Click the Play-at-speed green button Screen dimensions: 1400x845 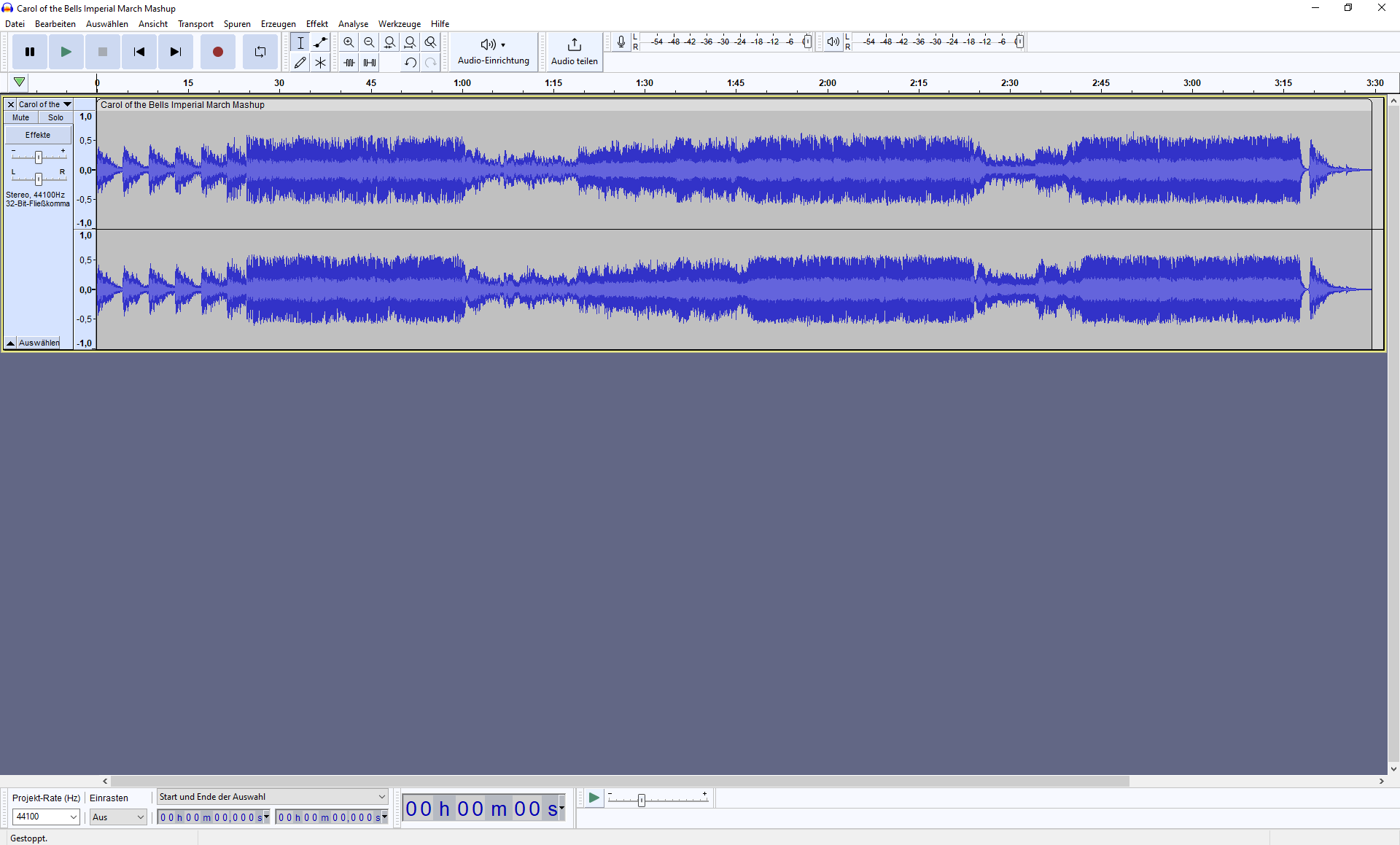594,798
